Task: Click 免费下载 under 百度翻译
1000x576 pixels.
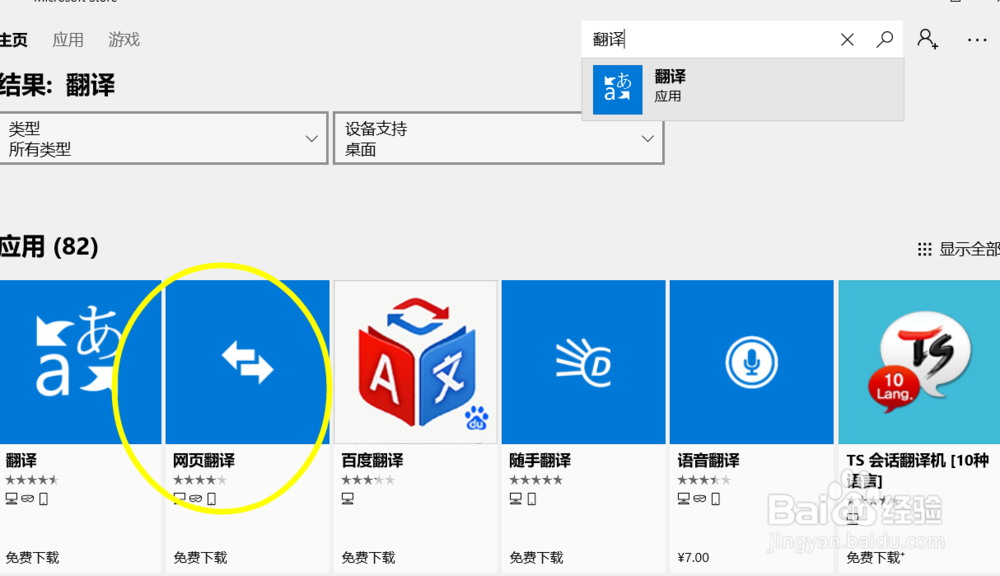Action: (x=368, y=558)
